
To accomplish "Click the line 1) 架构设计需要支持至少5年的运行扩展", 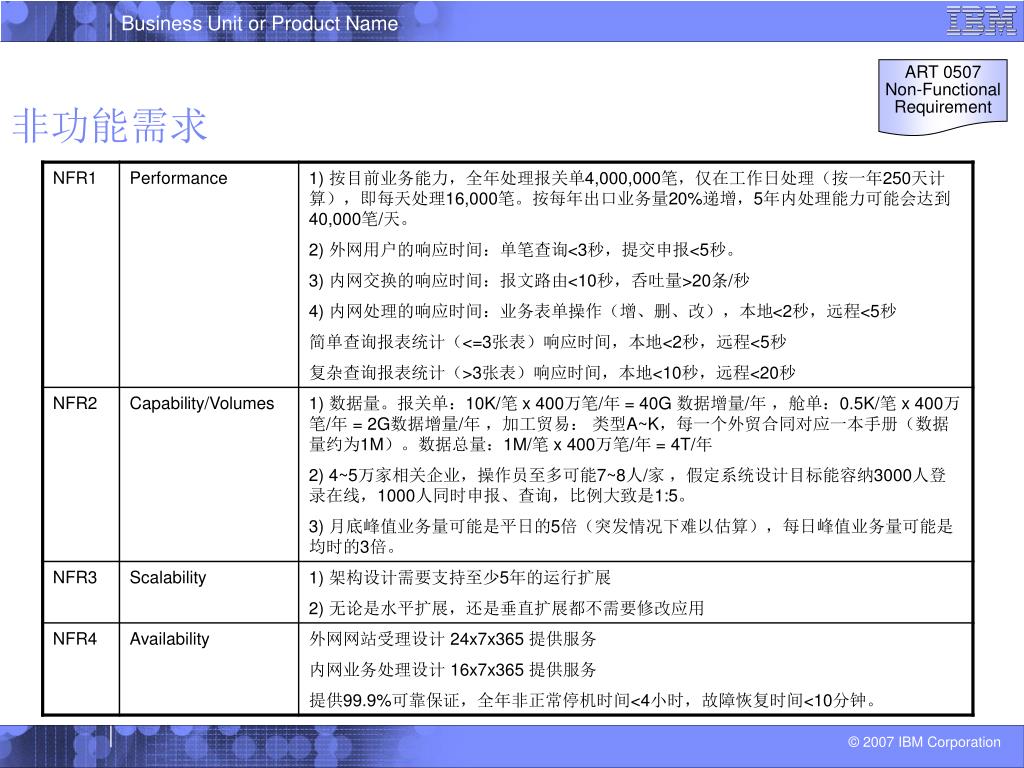I will coord(460,577).
